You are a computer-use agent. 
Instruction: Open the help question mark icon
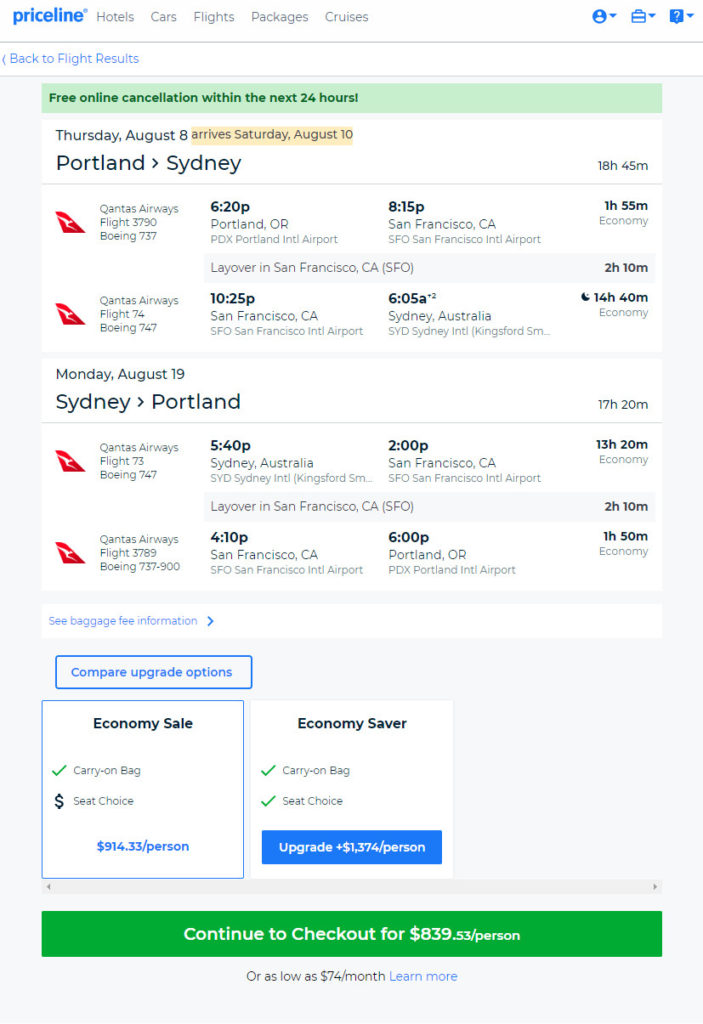tap(681, 16)
